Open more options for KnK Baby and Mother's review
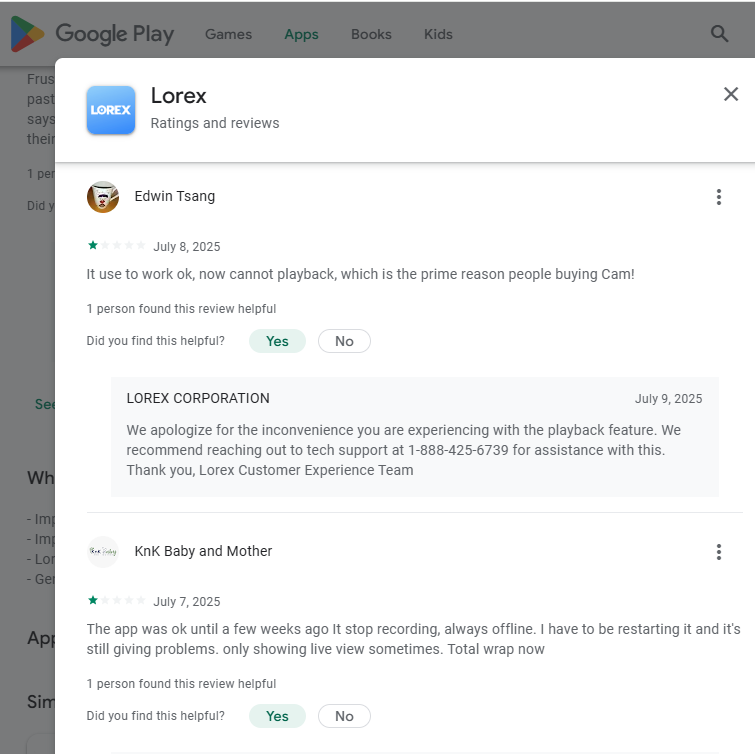This screenshot has height=754, width=755. point(718,552)
